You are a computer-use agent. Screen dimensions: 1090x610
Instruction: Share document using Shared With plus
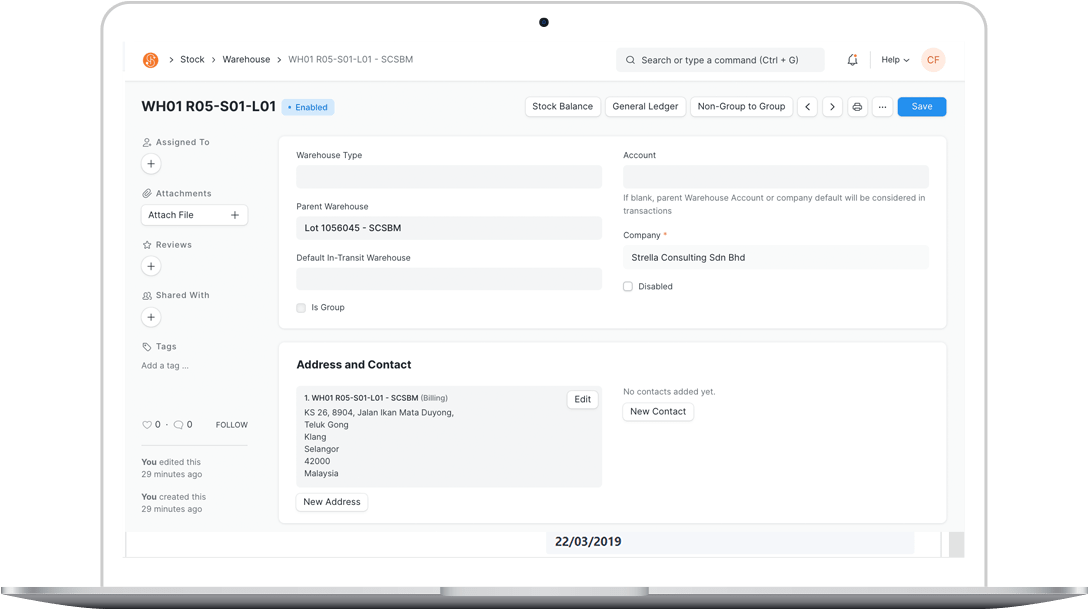coord(151,317)
